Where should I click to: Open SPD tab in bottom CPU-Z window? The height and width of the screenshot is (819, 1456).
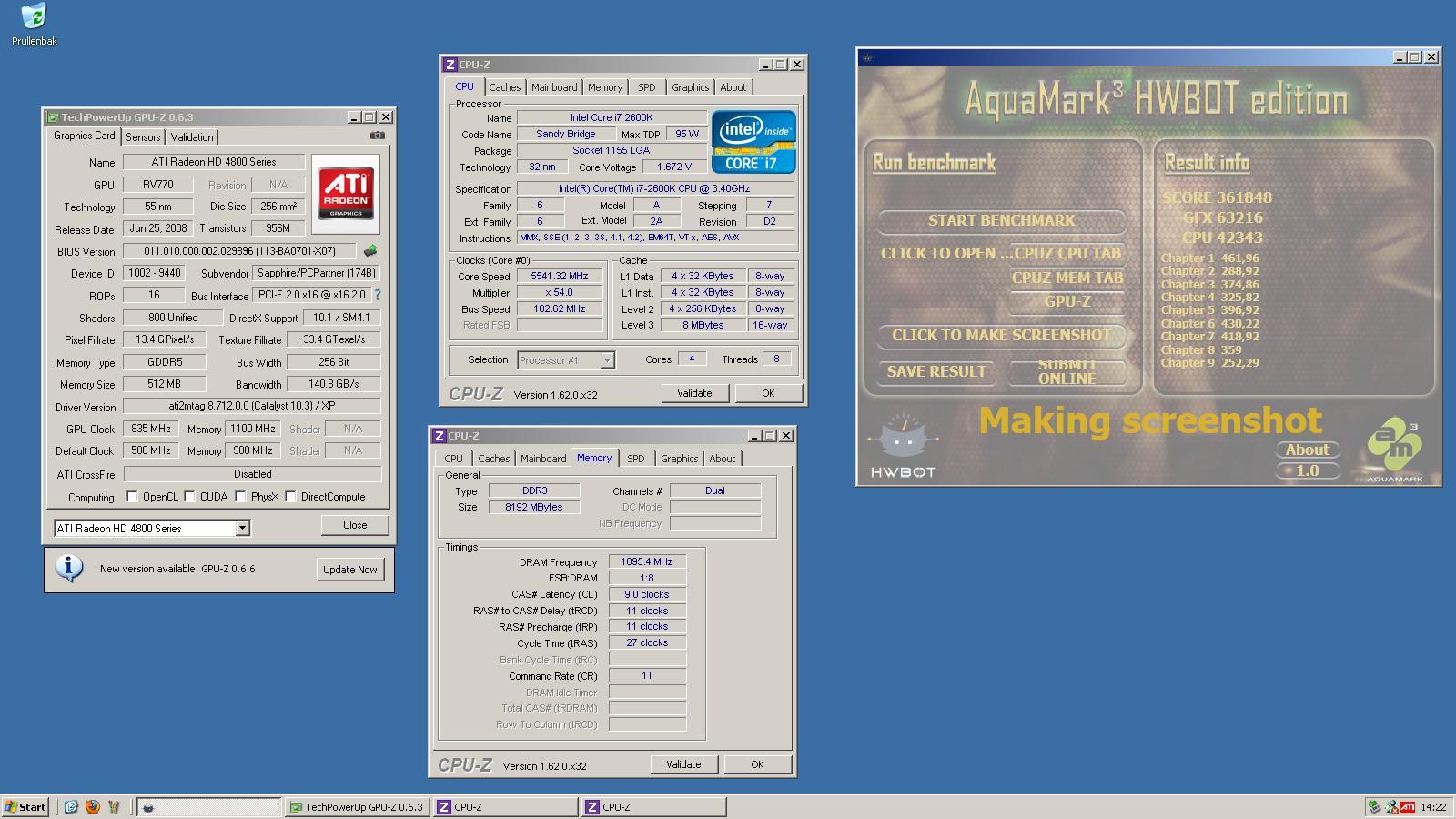[x=635, y=459]
